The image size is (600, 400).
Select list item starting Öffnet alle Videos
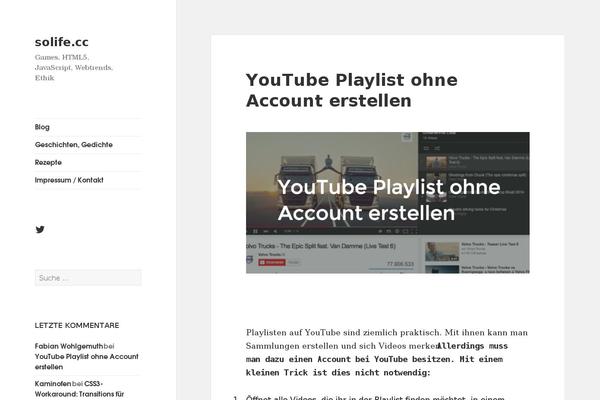(x=375, y=397)
